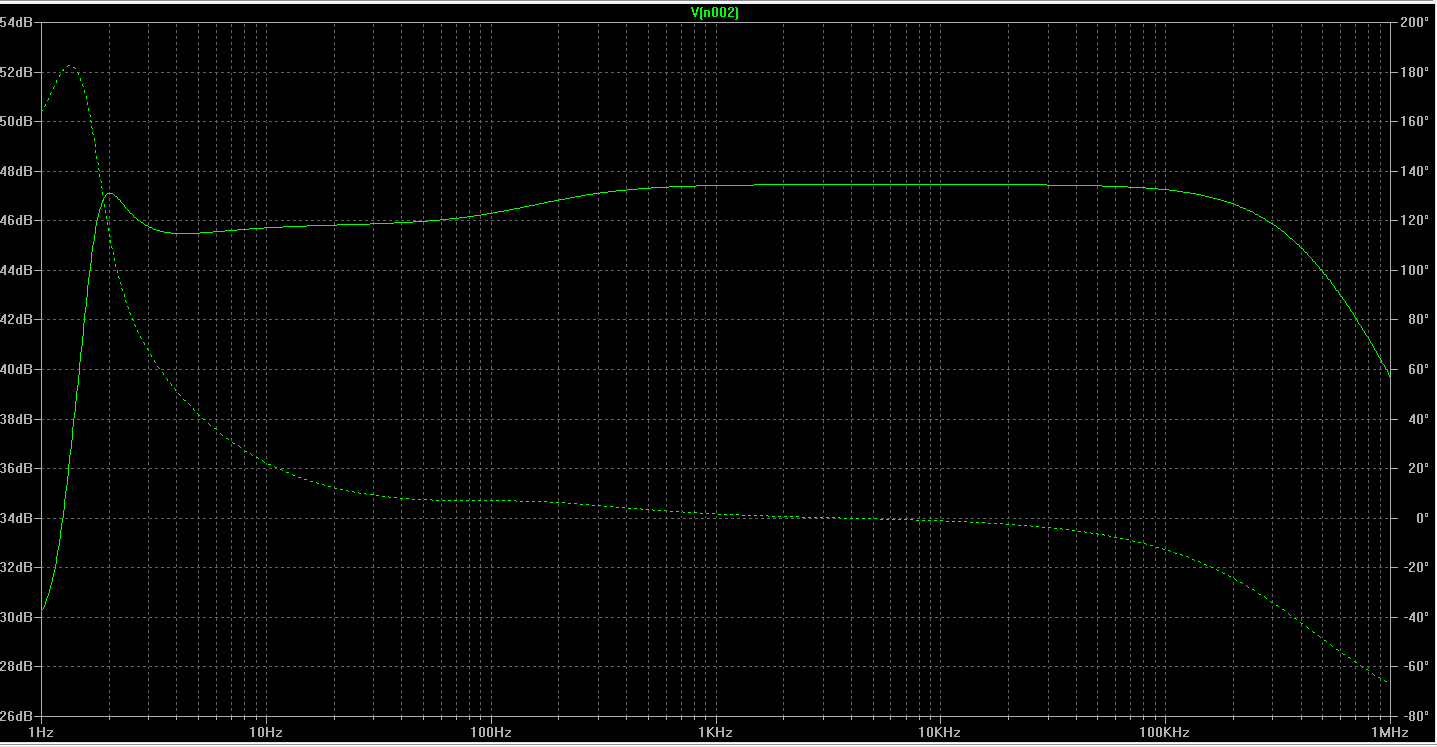The height and width of the screenshot is (747, 1437).
Task: Click the 180° phase axis label
Action: point(1416,72)
